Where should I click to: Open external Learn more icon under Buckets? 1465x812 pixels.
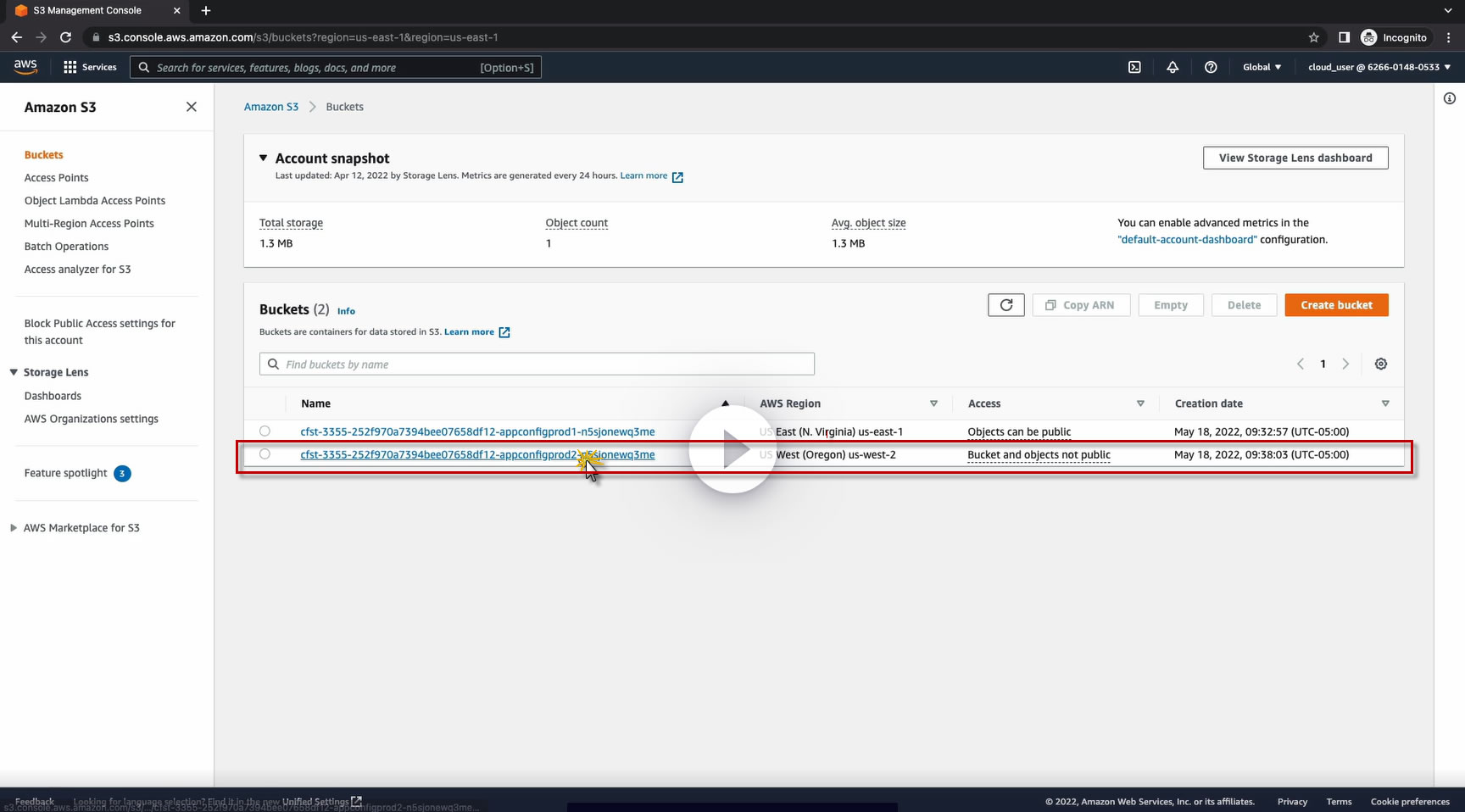point(504,332)
